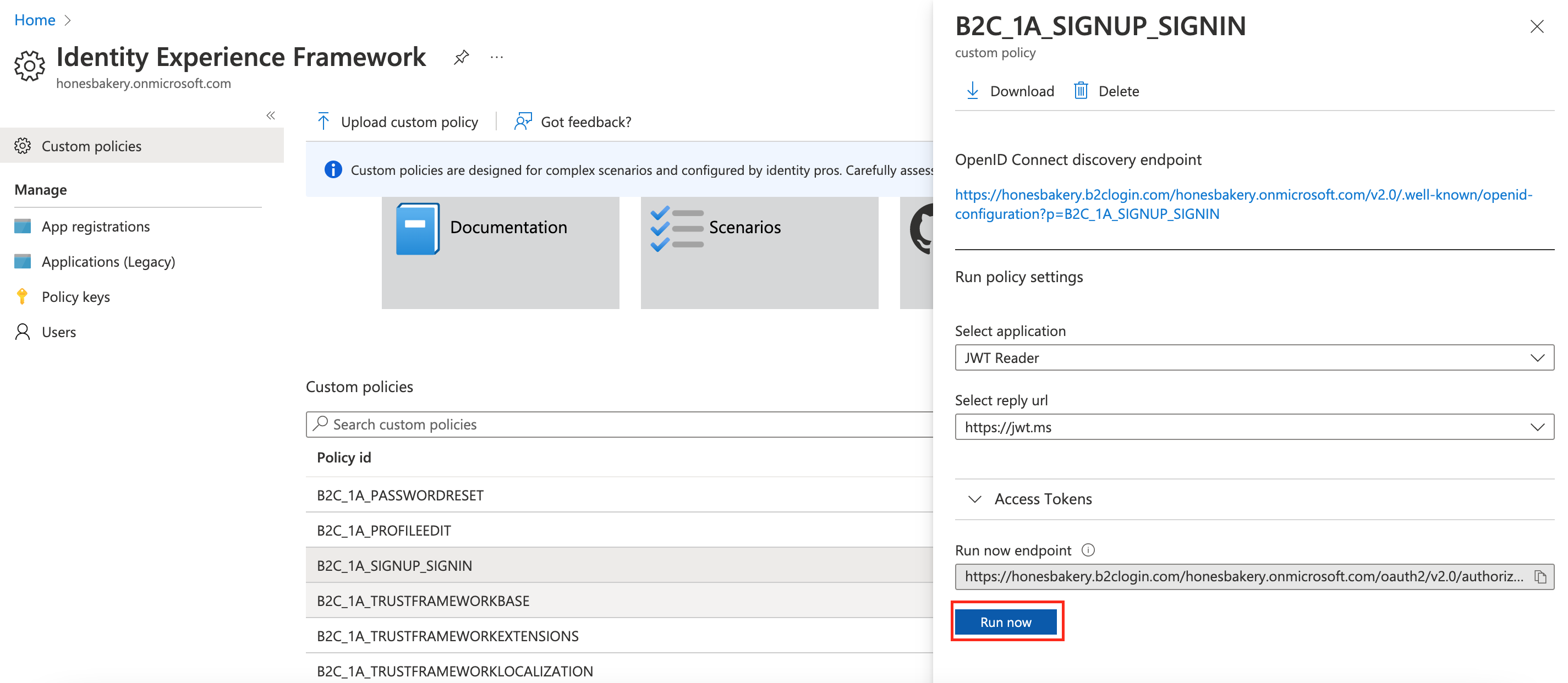Click the copy Run now endpoint icon

coord(1543,576)
